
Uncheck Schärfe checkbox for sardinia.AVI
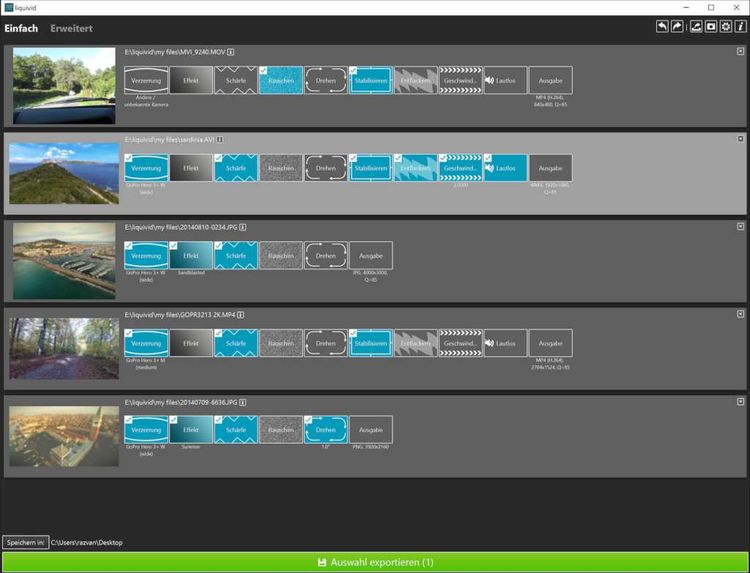[219, 158]
